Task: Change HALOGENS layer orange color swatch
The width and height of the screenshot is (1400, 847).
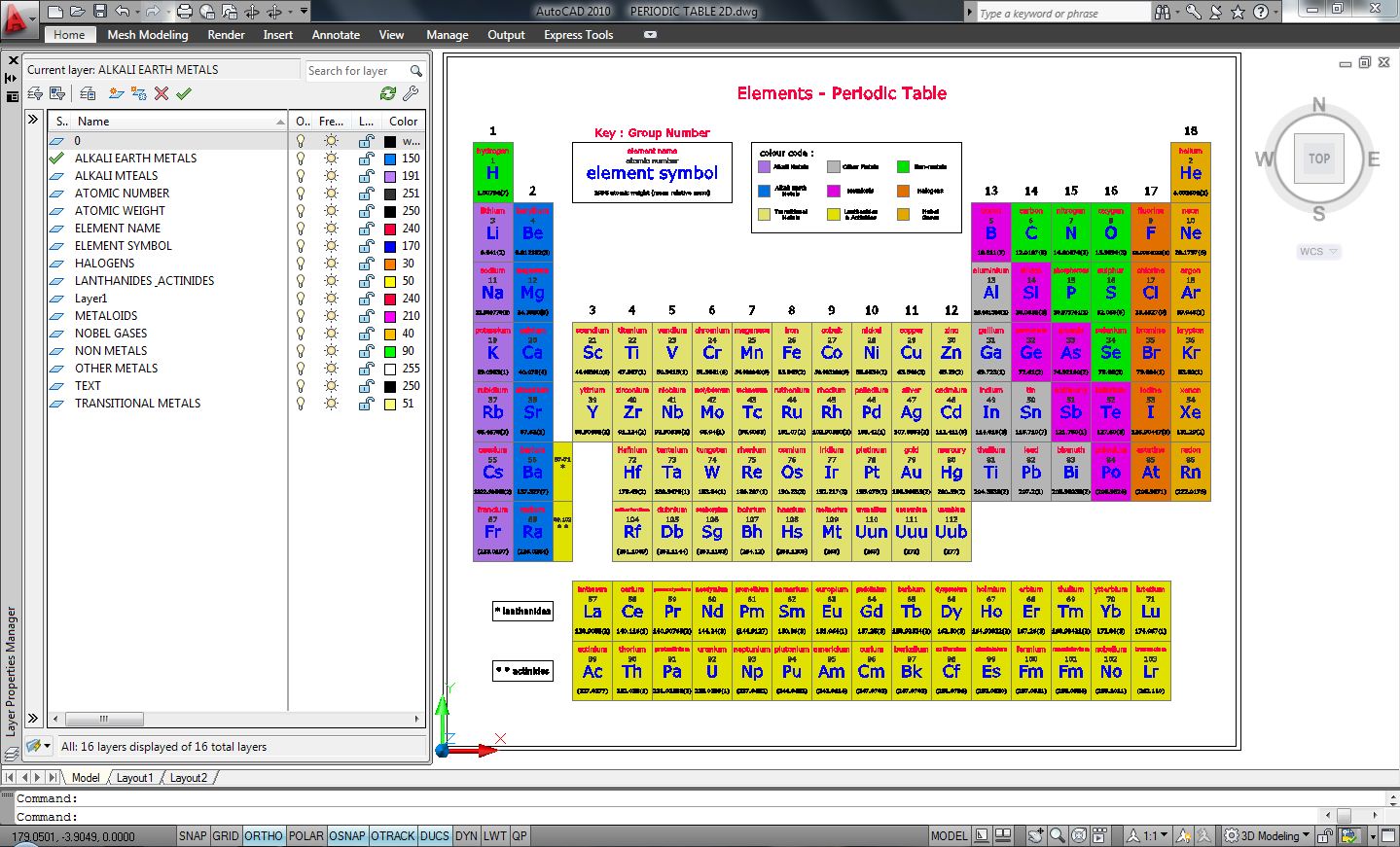Action: click(x=390, y=264)
